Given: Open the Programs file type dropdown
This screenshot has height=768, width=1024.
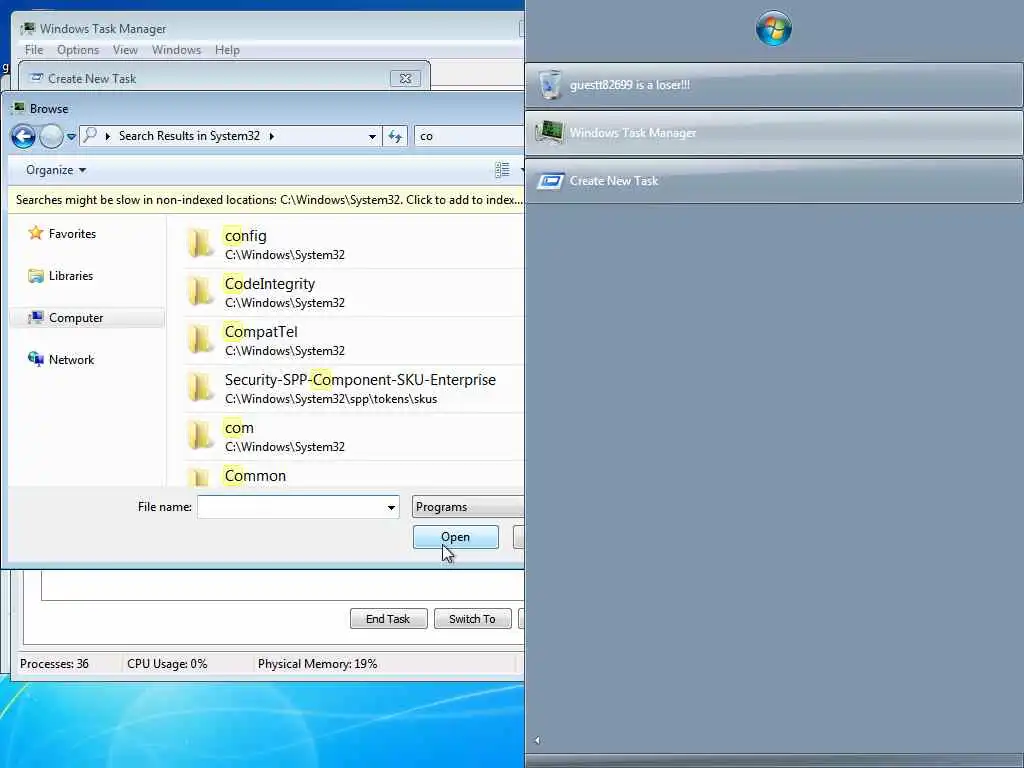Looking at the screenshot, I should (468, 507).
